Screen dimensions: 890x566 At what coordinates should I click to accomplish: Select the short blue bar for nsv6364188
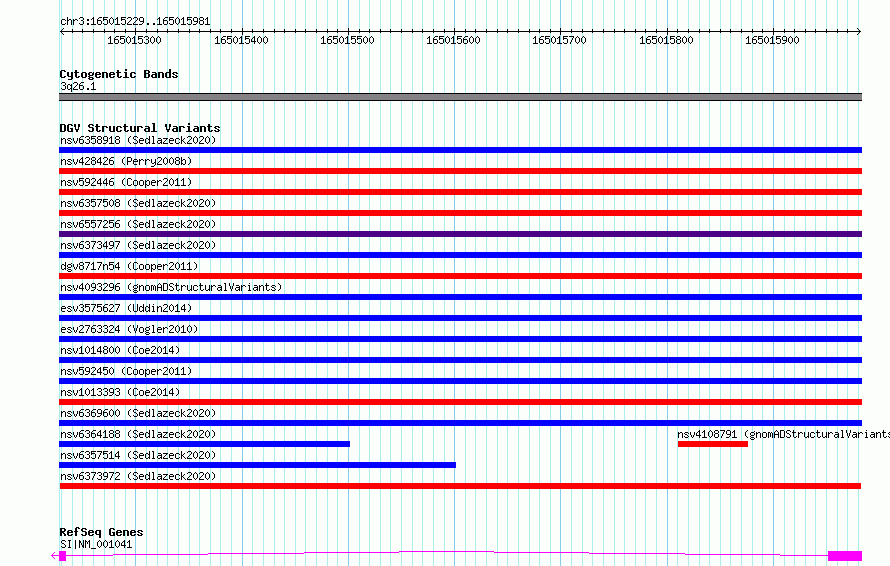204,444
